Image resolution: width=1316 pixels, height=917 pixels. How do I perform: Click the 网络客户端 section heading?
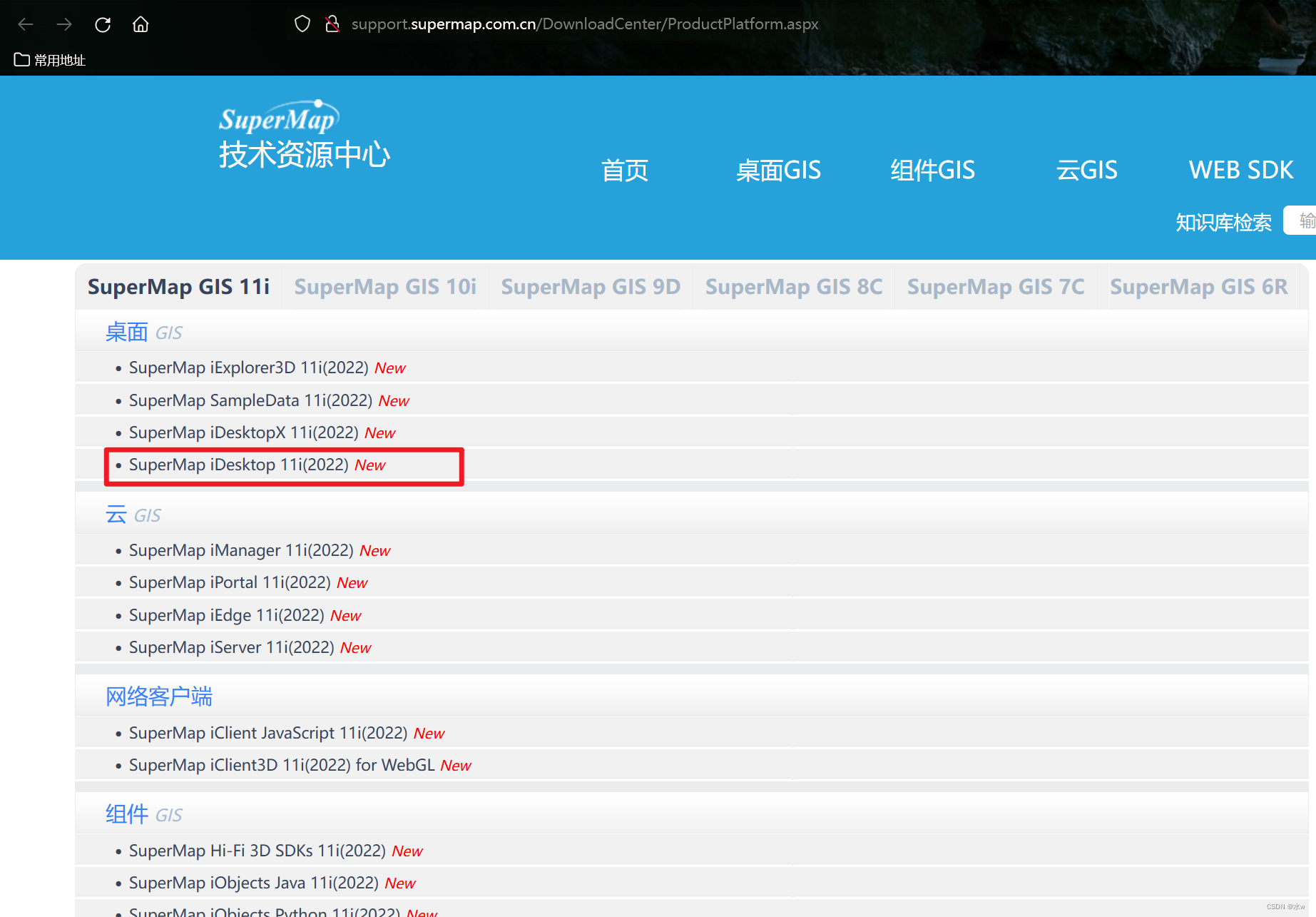point(159,696)
